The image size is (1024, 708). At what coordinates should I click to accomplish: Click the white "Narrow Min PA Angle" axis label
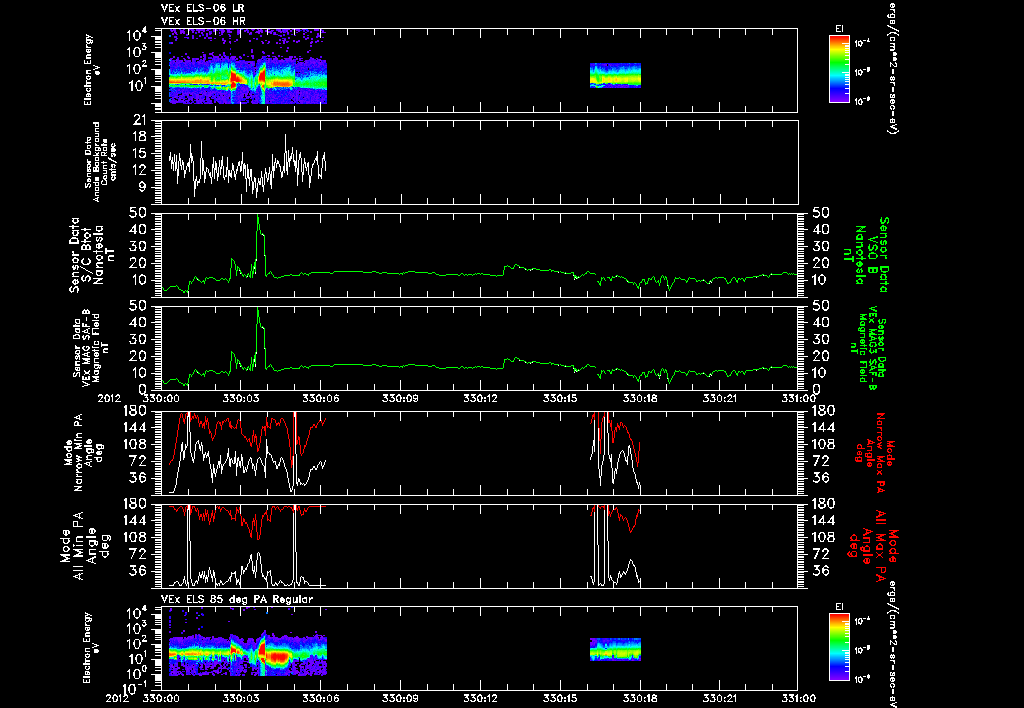point(83,453)
